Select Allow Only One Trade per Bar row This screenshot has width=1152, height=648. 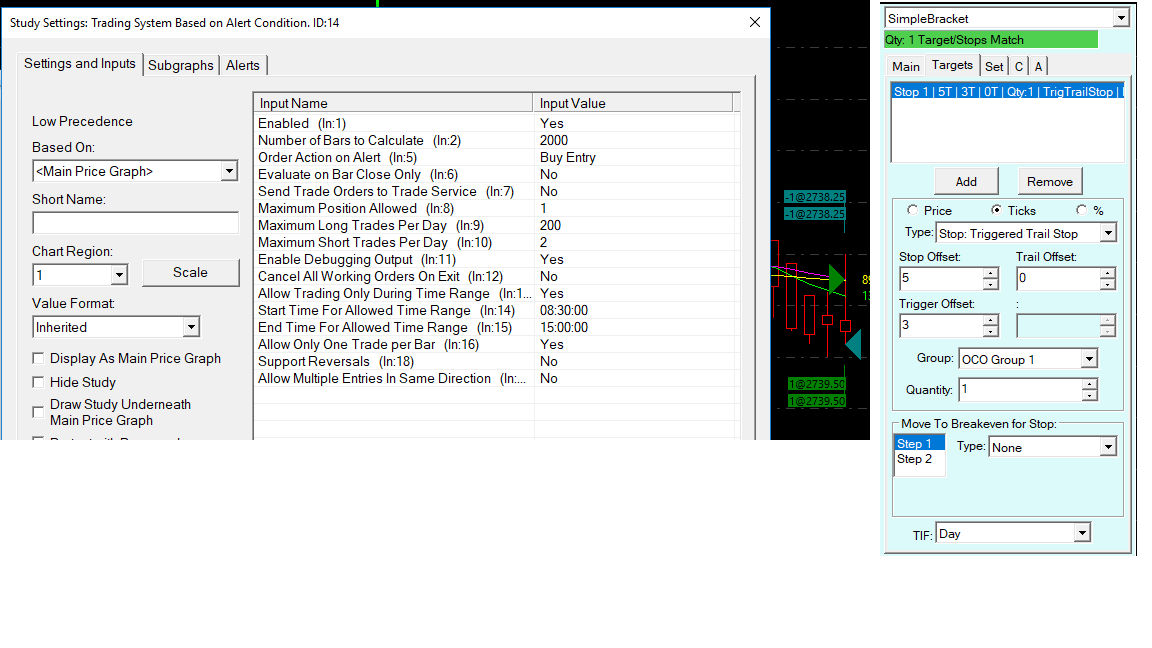click(x=495, y=345)
